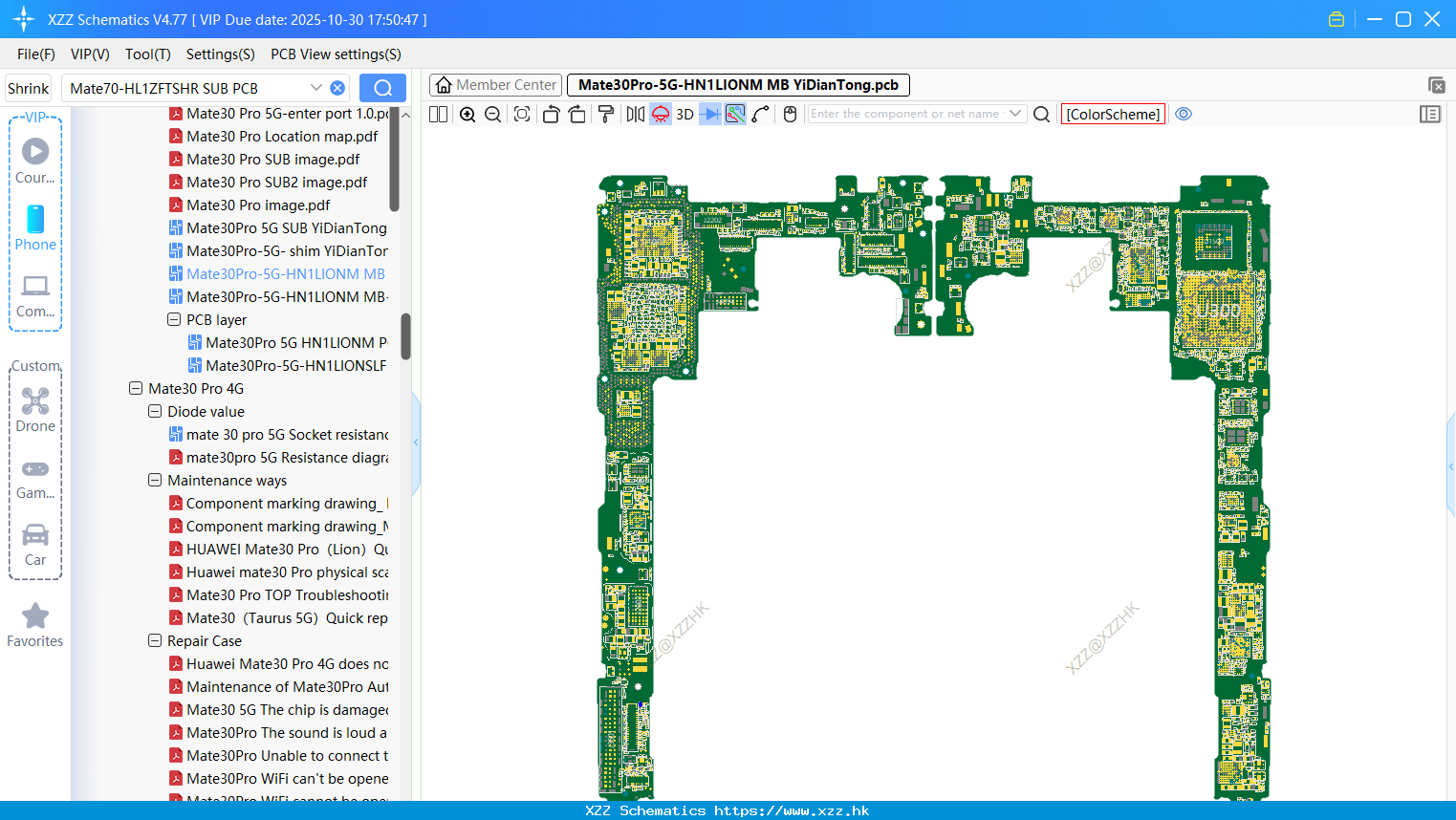Toggle the blue diode component display
This screenshot has width=1456, height=820.
pos(710,114)
